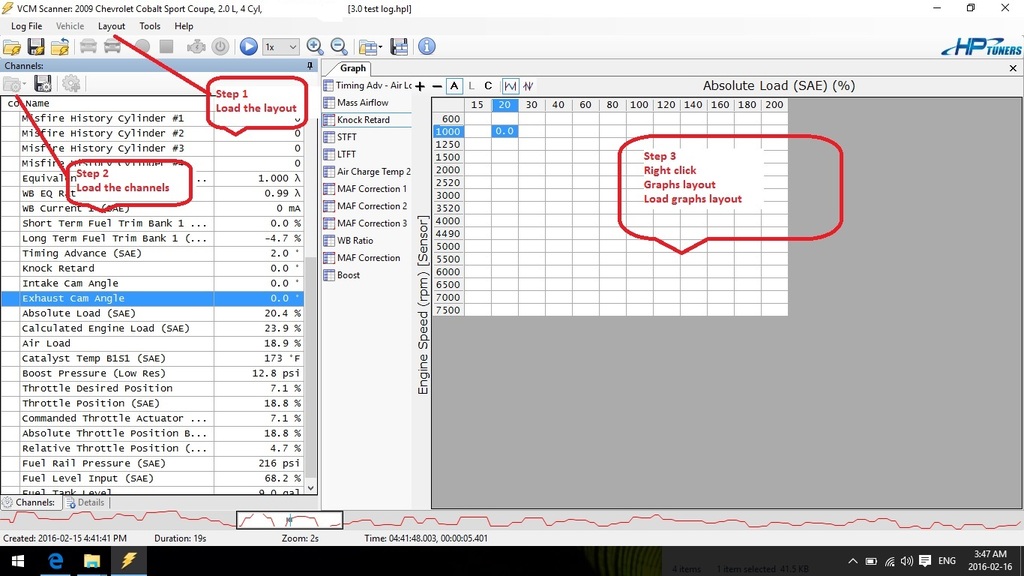This screenshot has width=1024, height=576.
Task: Click the timeline zoom window thumbnail
Action: (x=289, y=520)
